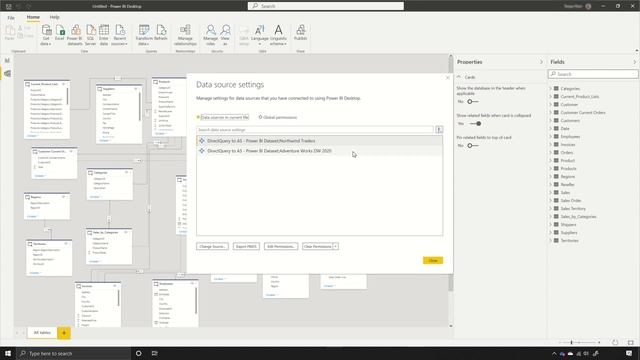Select the DirectQuery Adventure Works DW 2020 row

pos(319,151)
